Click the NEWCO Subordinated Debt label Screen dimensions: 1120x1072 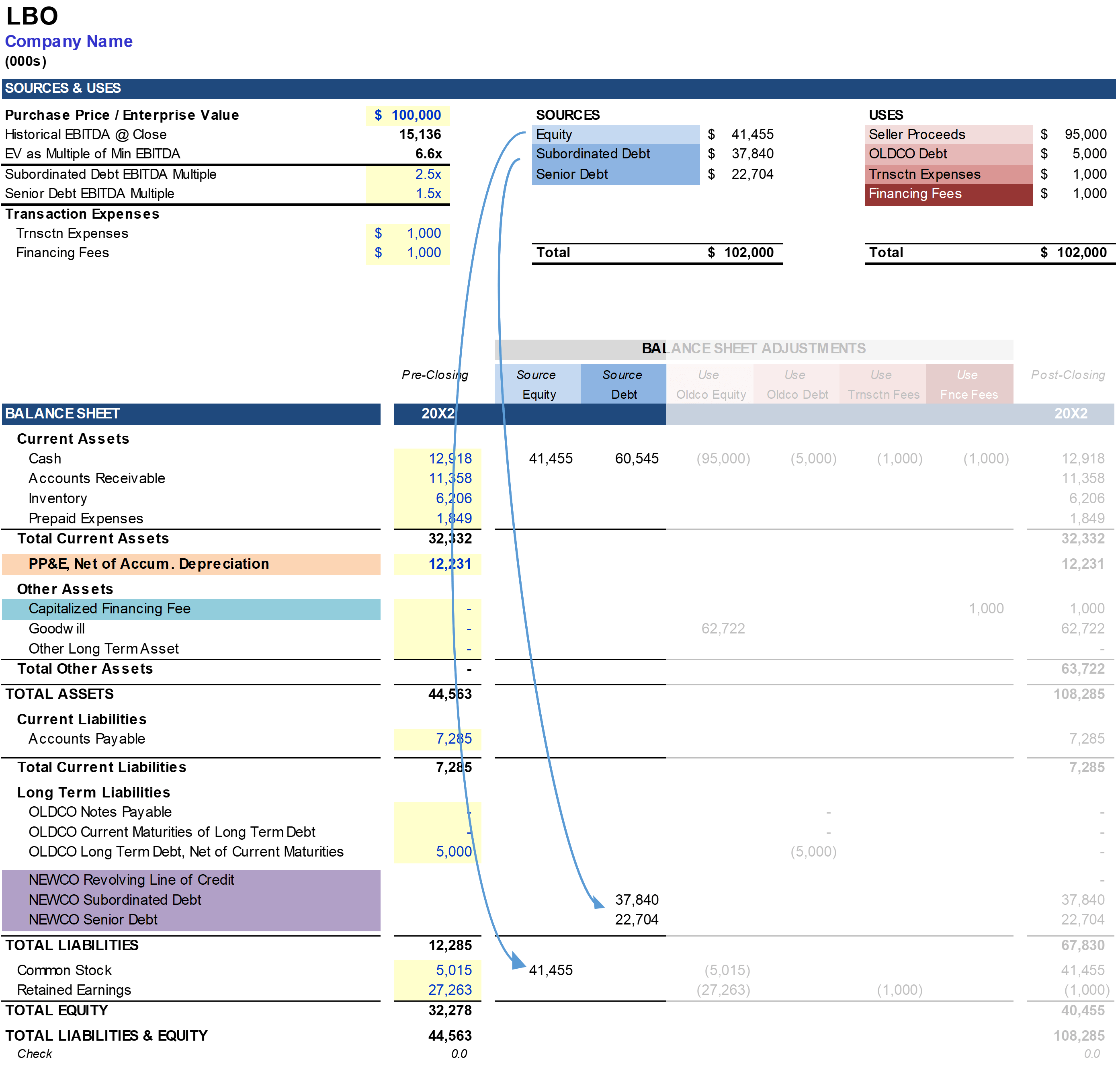[x=115, y=900]
